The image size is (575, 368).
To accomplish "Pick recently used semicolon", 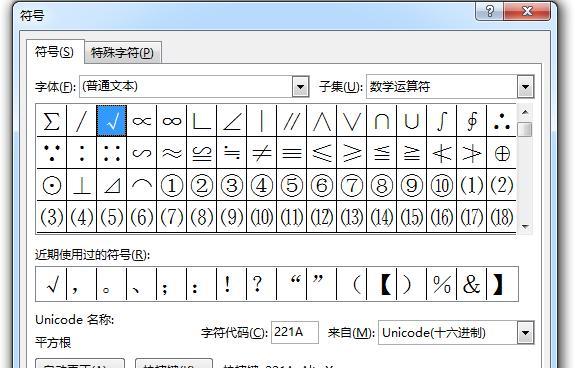I will (x=172, y=284).
